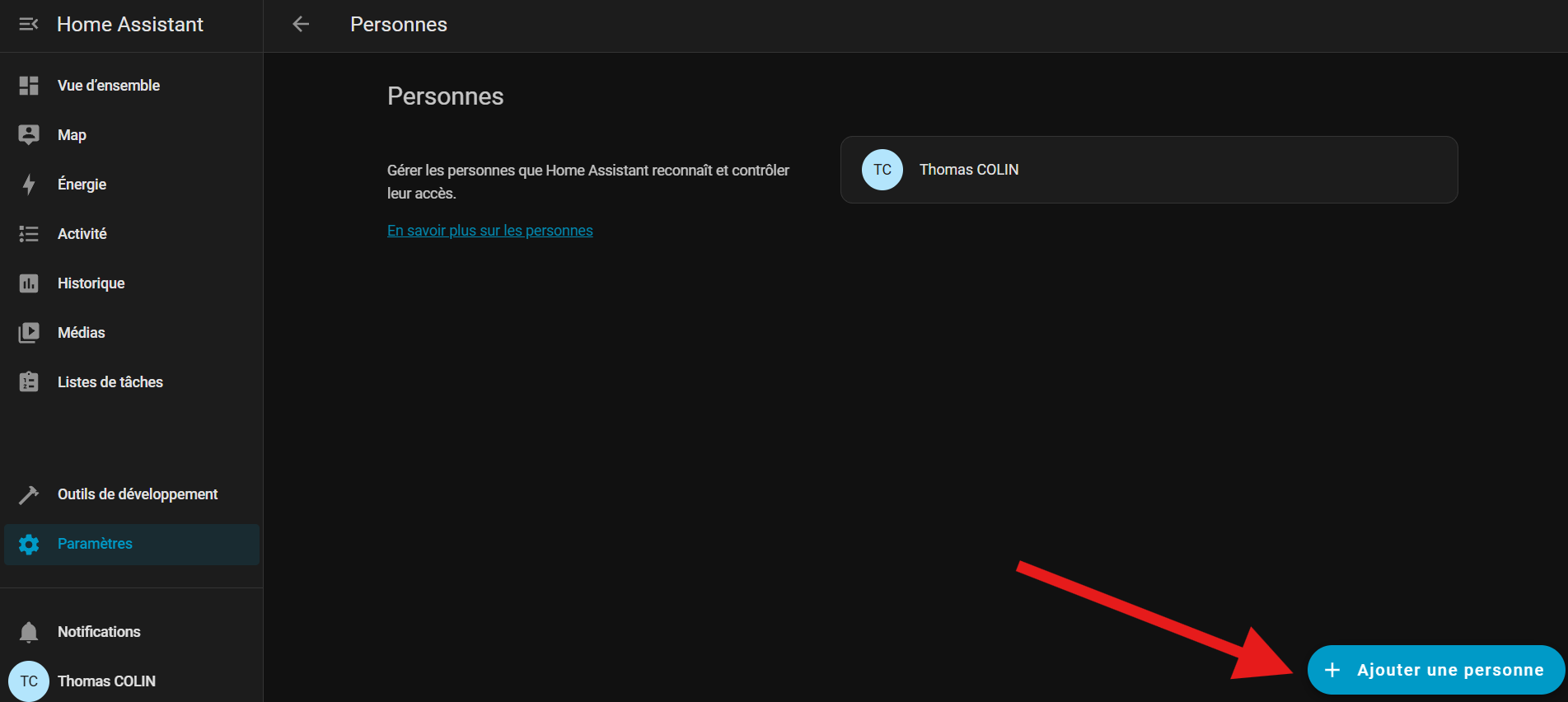Image resolution: width=1568 pixels, height=702 pixels.
Task: Open the Outils de développement hammer icon
Action: [29, 494]
